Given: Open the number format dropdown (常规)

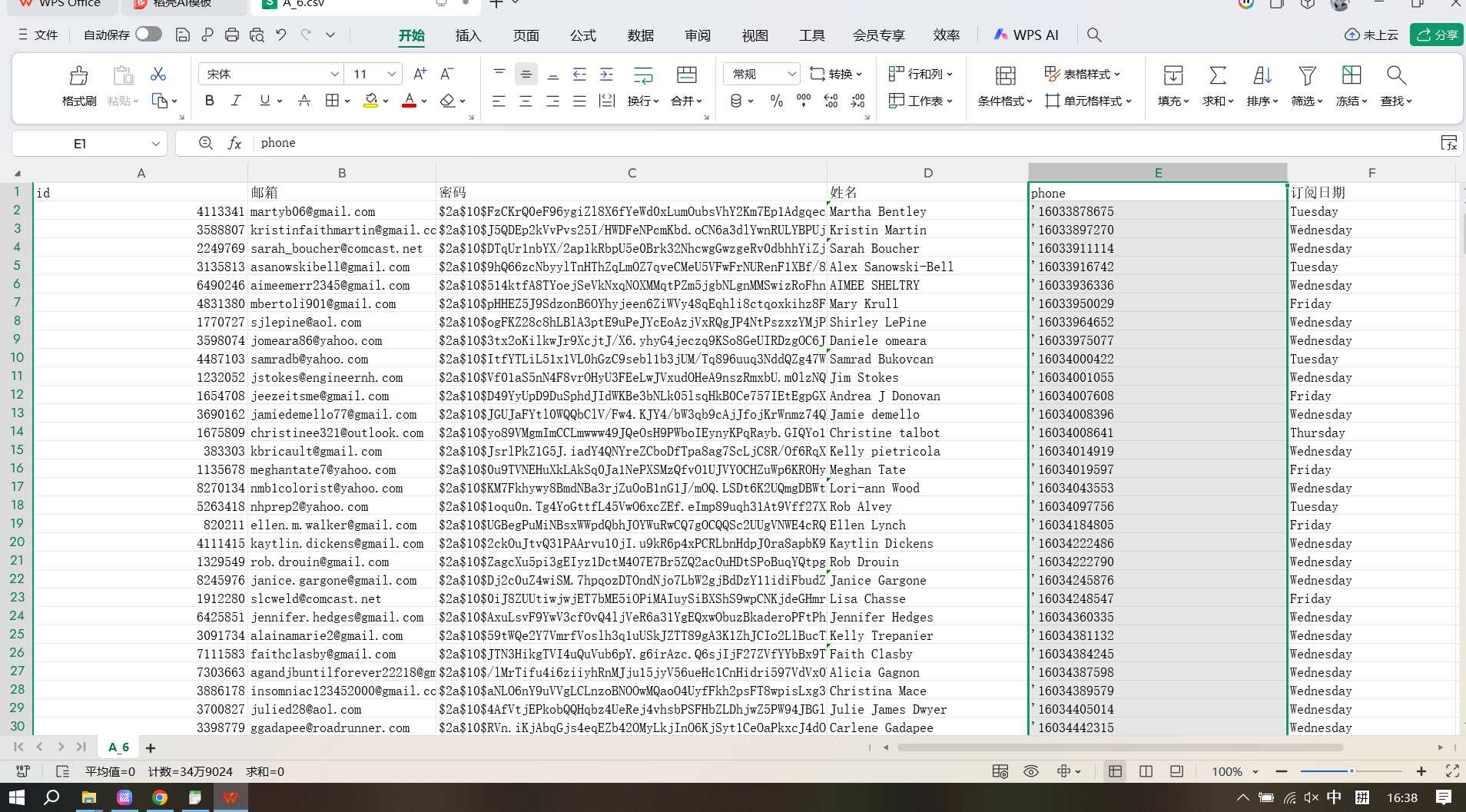Looking at the screenshot, I should [x=791, y=74].
